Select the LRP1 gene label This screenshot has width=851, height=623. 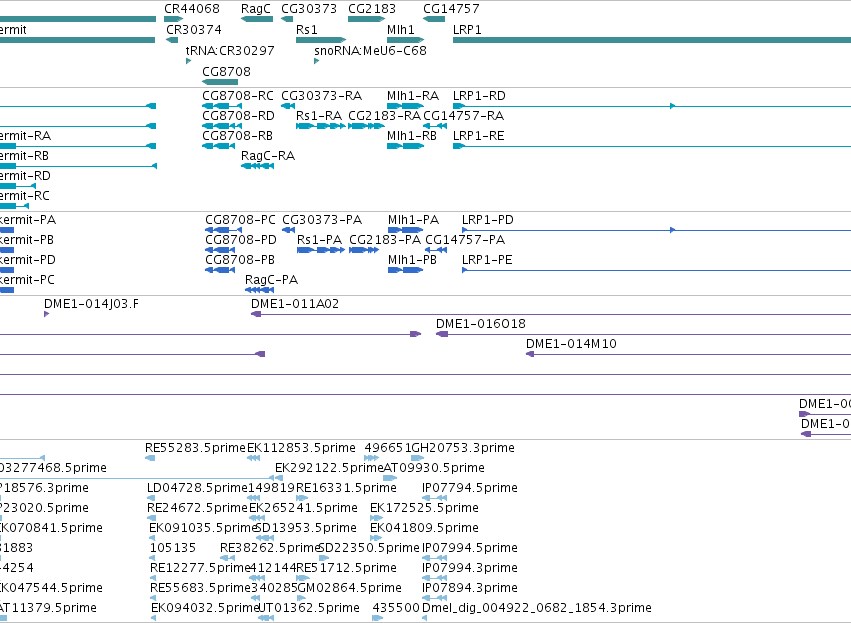coord(467,30)
